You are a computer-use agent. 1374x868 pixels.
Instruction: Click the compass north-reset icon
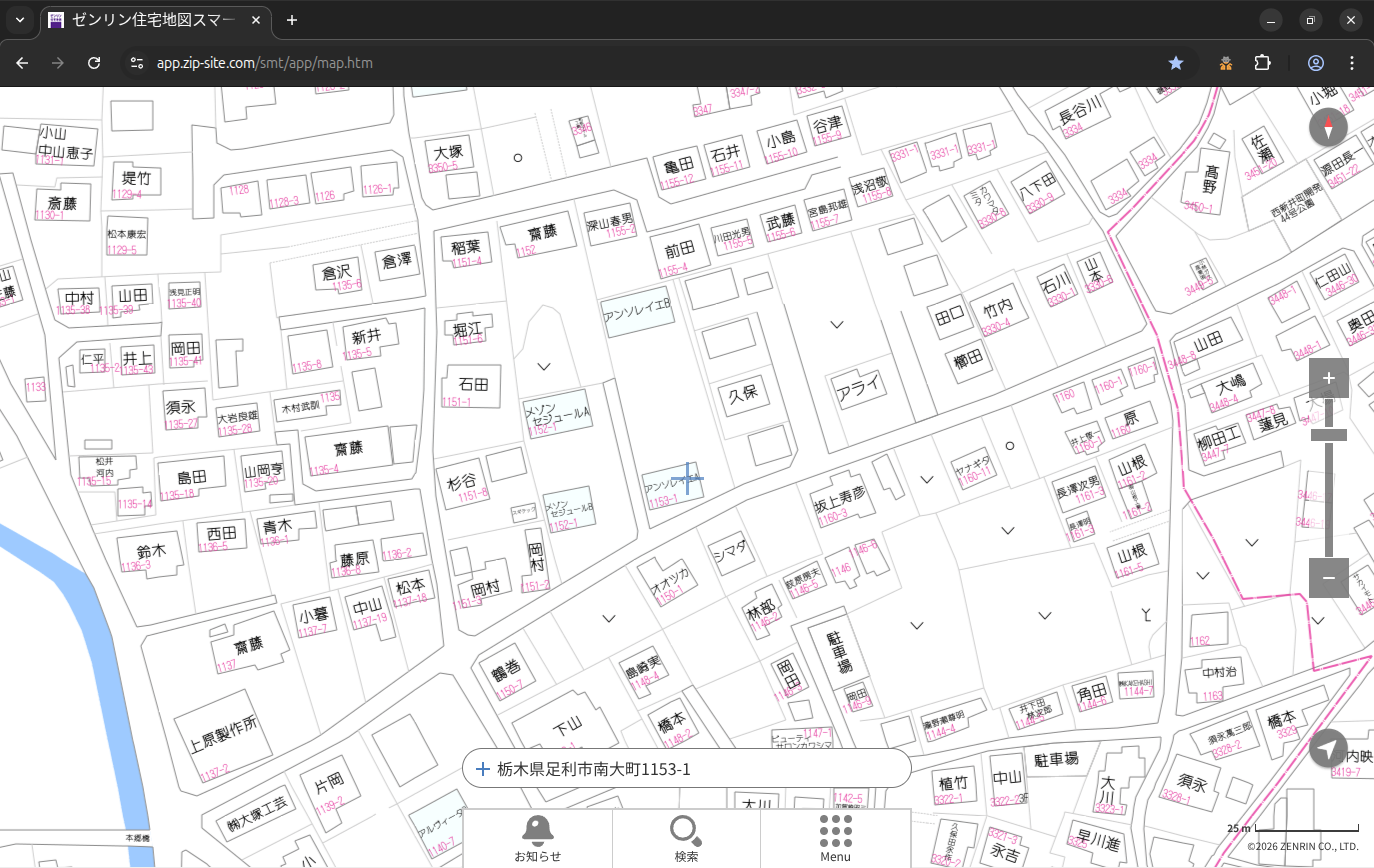coord(1328,128)
